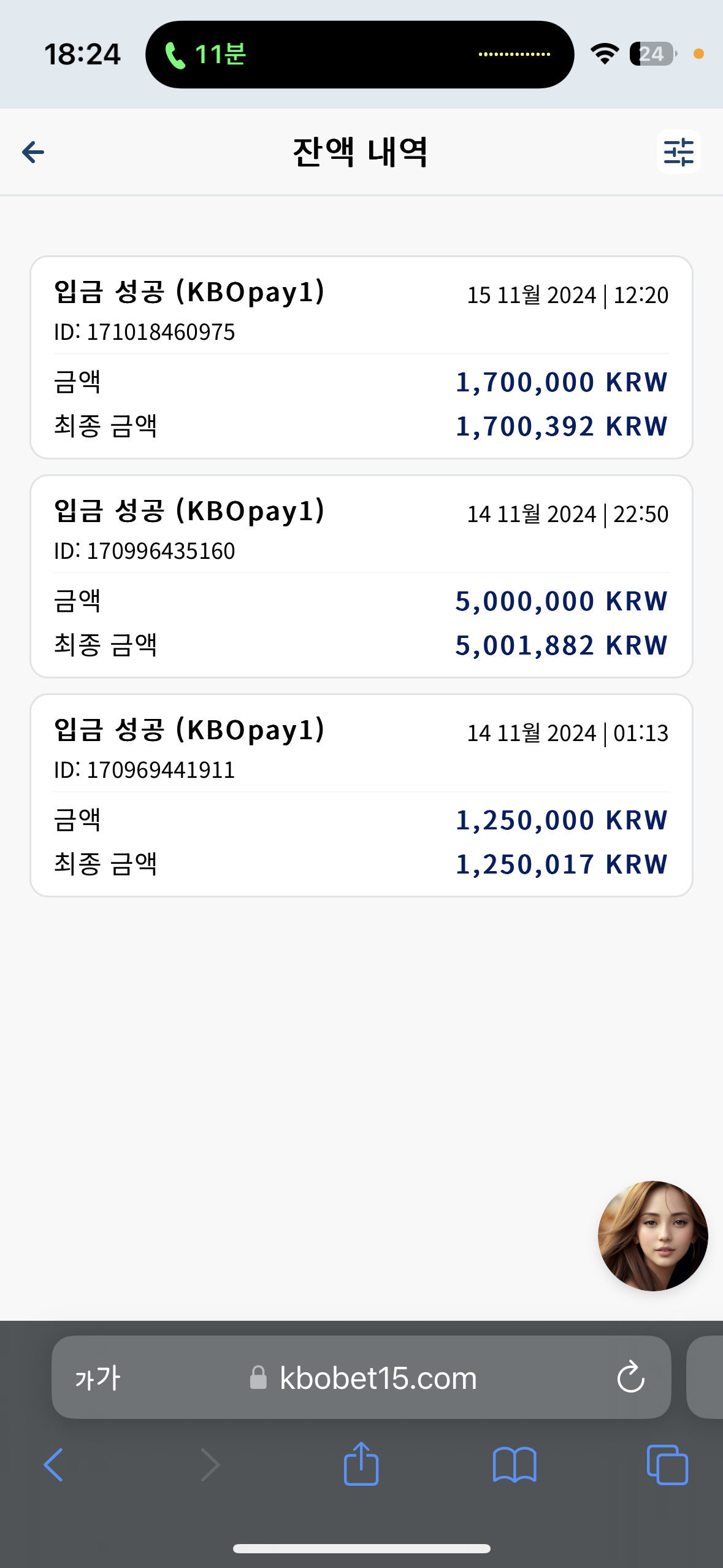
Task: Tap the lock icon beside kbobet15.com
Action: (258, 1377)
